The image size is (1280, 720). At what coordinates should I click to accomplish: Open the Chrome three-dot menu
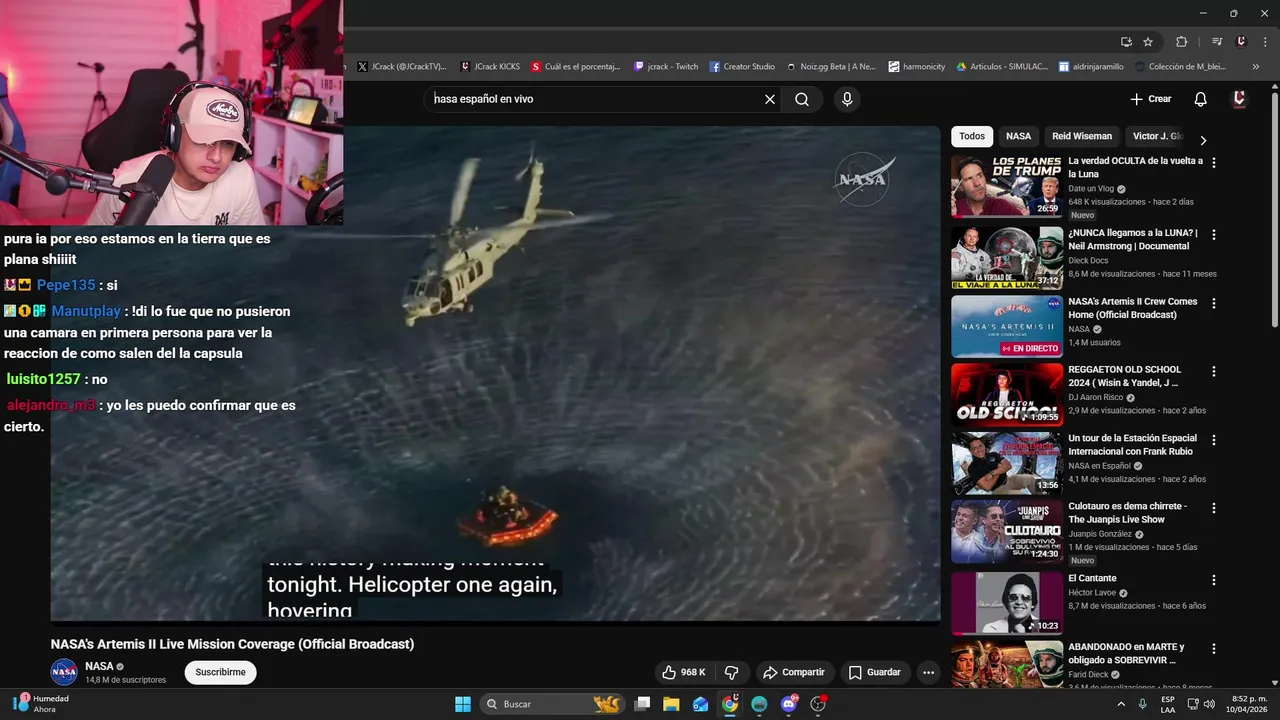(1265, 42)
